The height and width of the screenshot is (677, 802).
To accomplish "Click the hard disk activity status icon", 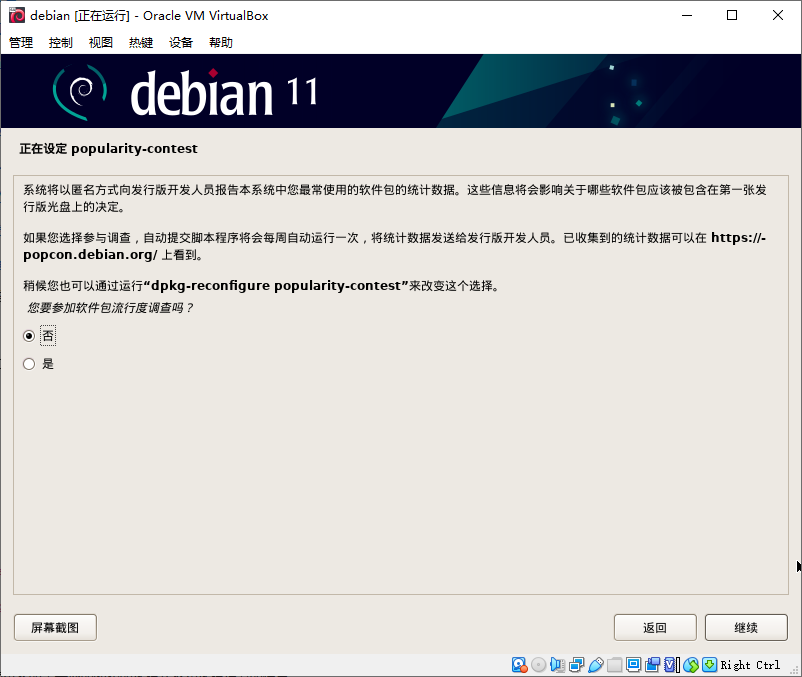I will click(x=519, y=665).
